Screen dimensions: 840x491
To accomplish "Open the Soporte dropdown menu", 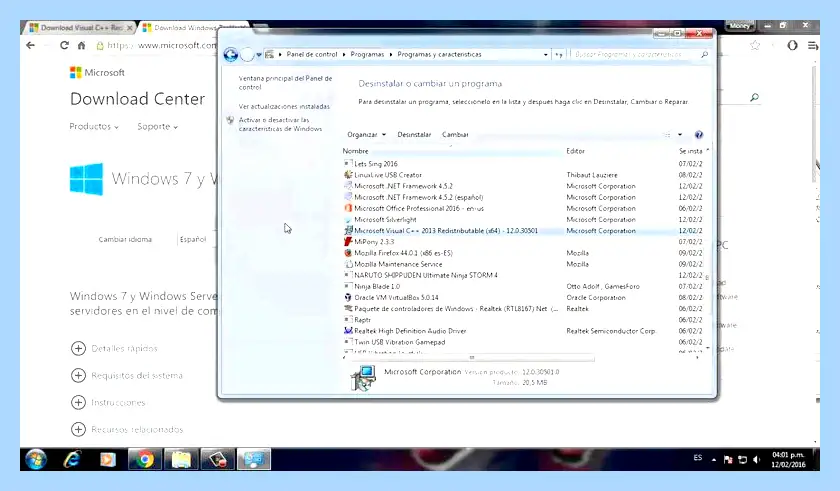I will tap(158, 127).
